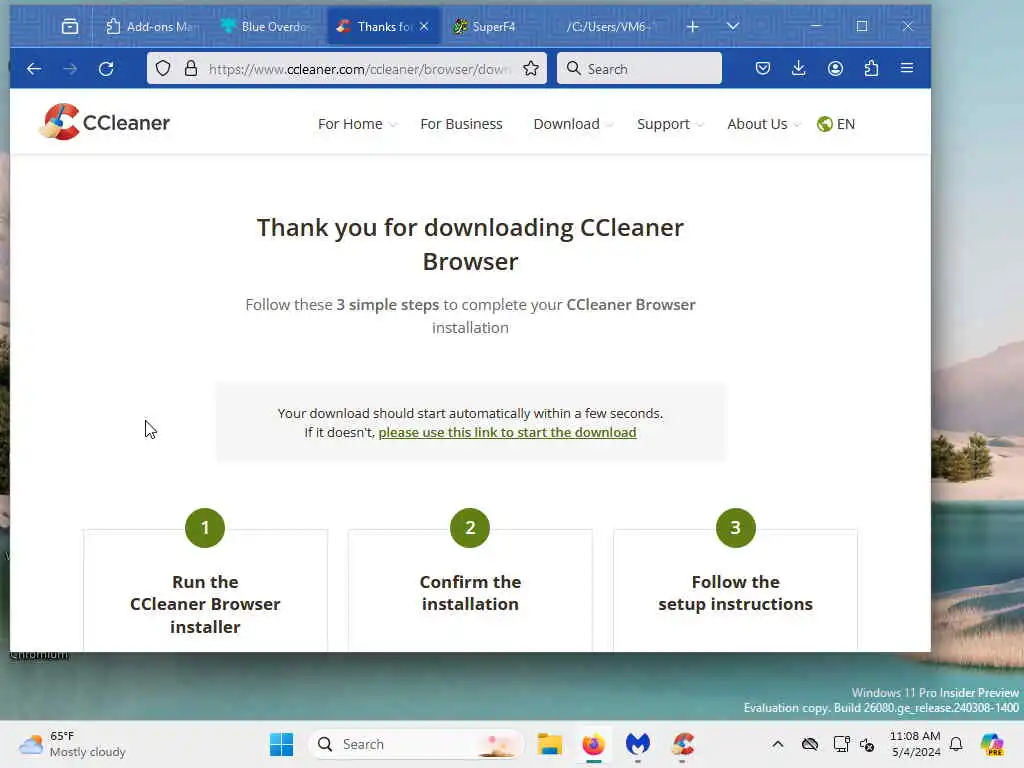Viewport: 1024px width, 768px height.
Task: Switch to the Blue Overdose tab
Action: coord(268,27)
